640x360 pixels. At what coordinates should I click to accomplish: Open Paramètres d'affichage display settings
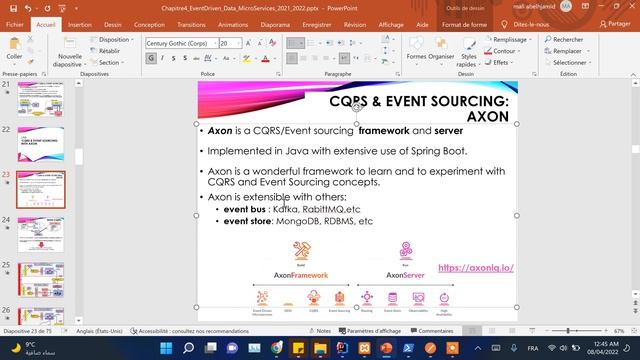(x=370, y=331)
